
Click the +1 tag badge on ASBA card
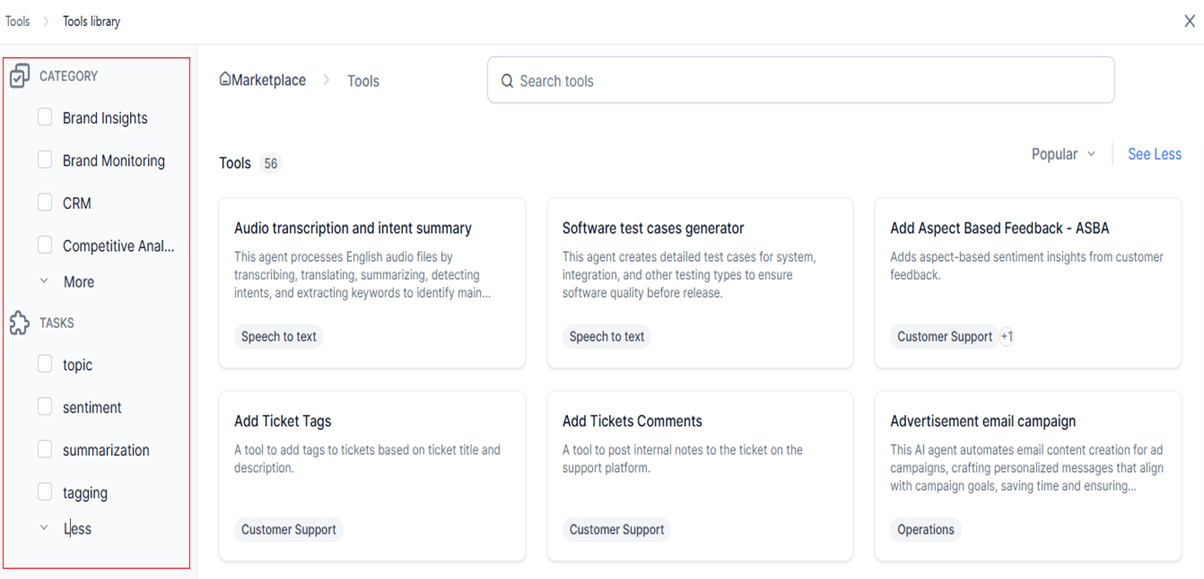pos(1007,337)
